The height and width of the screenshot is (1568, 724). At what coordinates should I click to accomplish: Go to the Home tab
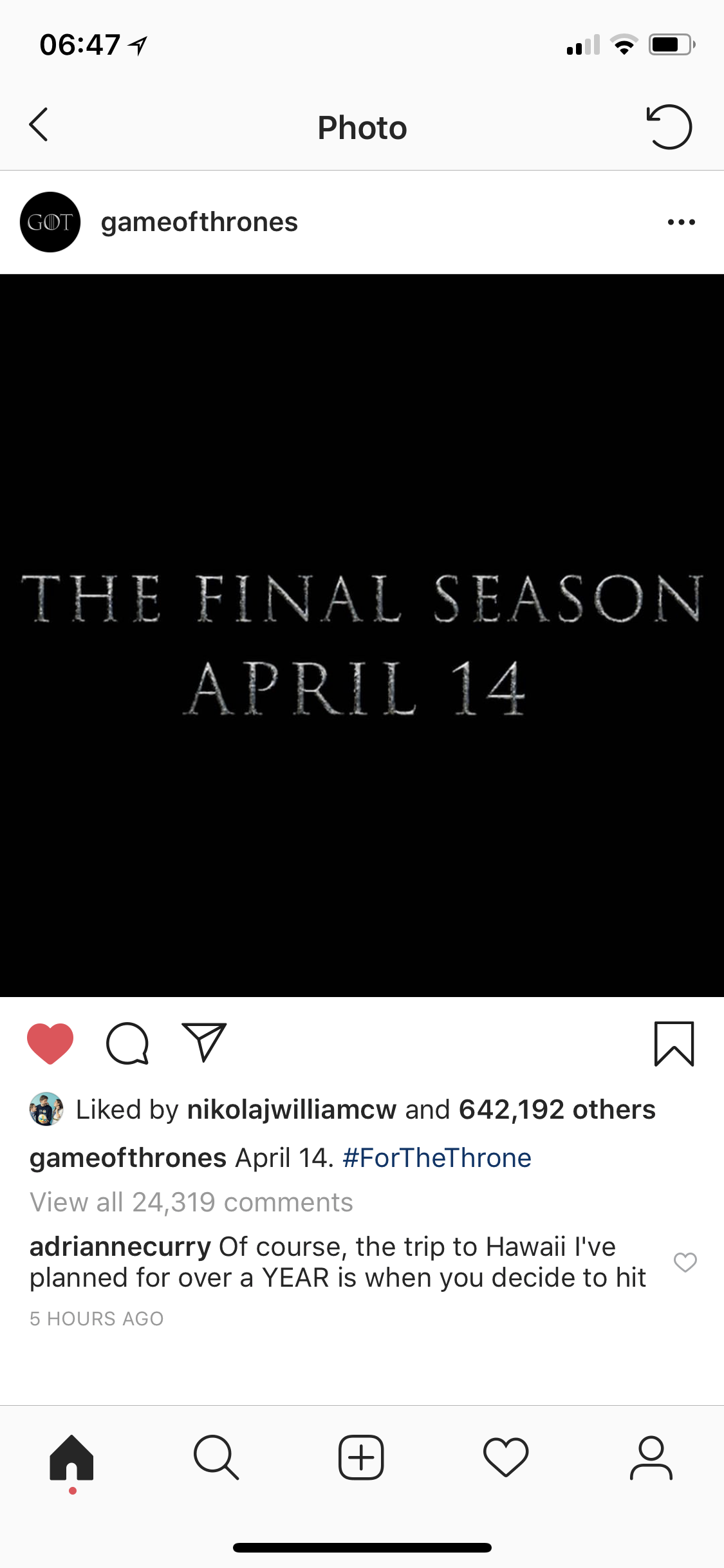pyautogui.click(x=72, y=1458)
